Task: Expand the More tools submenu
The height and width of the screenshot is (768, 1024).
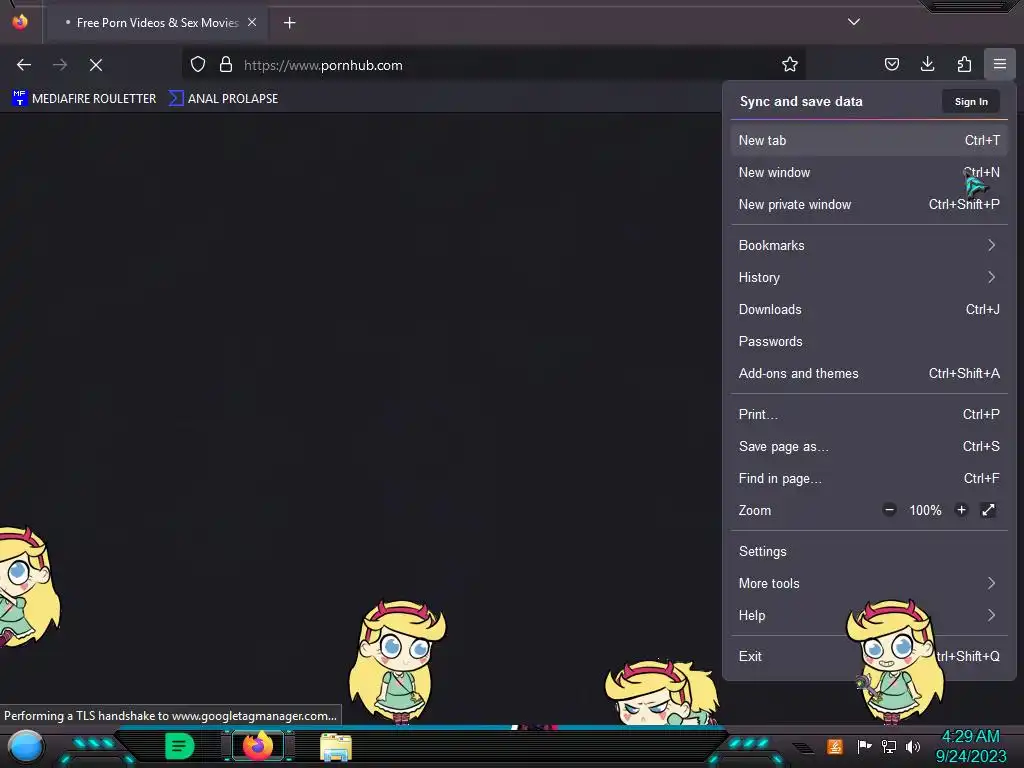Action: [x=869, y=583]
